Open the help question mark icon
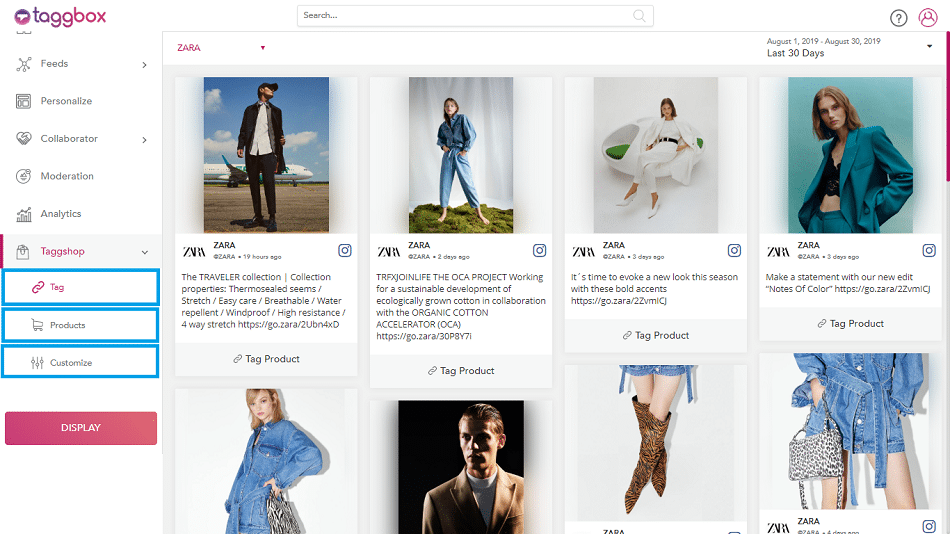The height and width of the screenshot is (534, 950). click(x=898, y=18)
